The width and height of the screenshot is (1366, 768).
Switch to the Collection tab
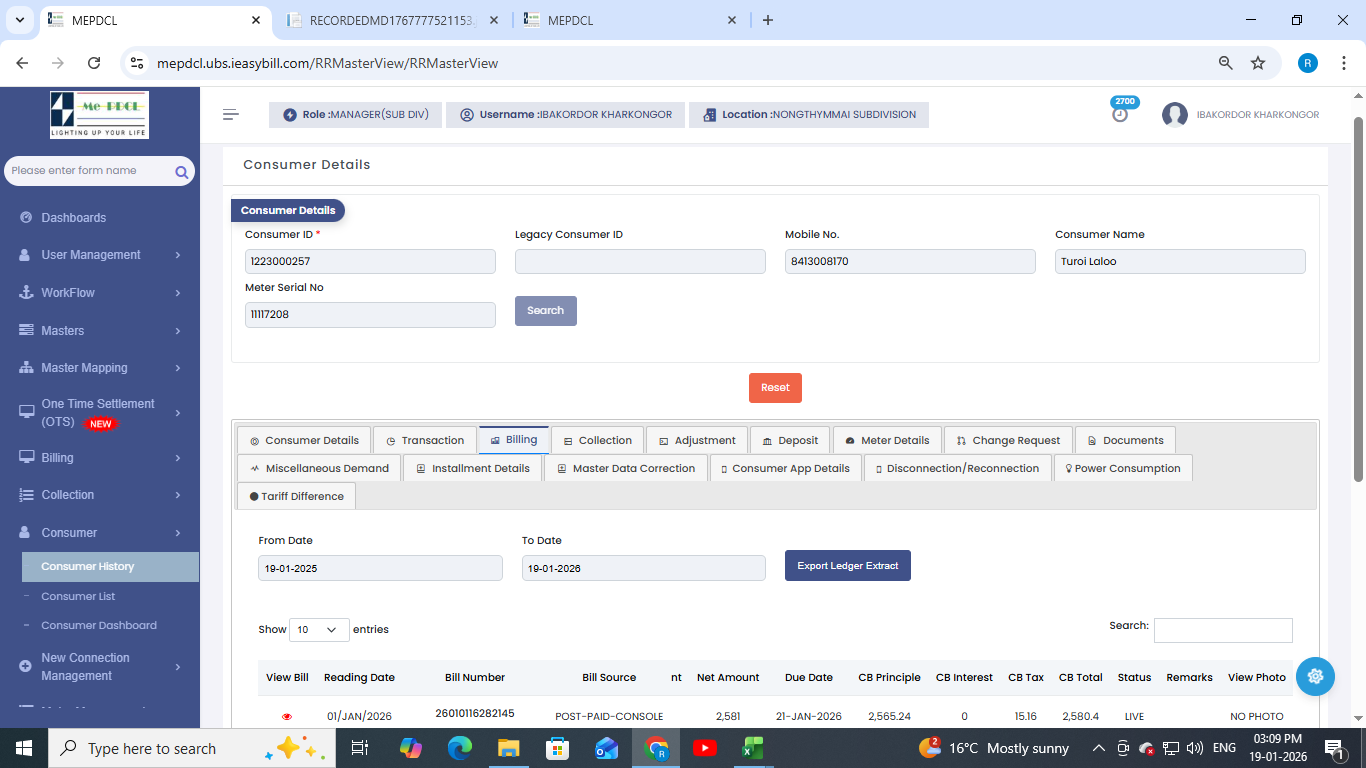point(598,440)
